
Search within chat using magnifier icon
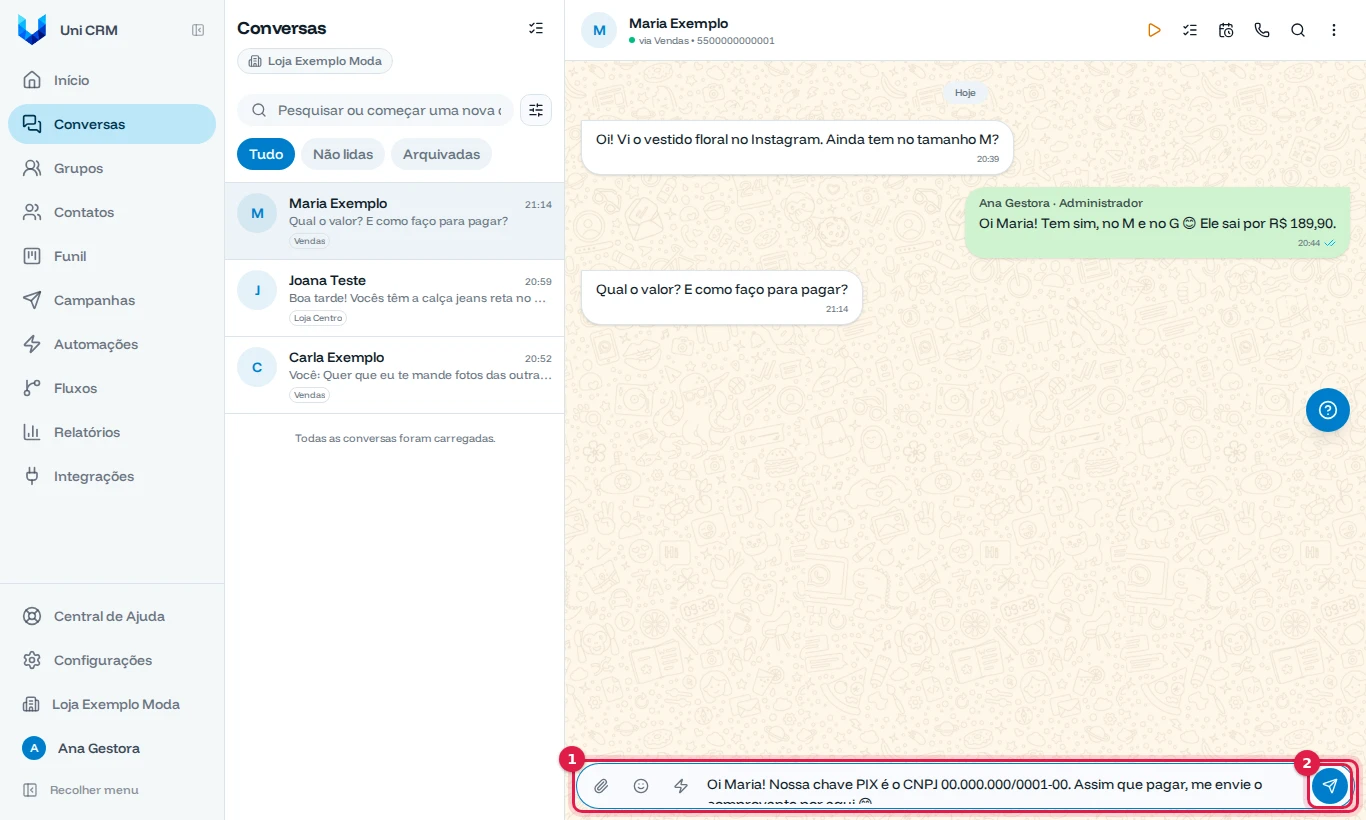tap(1298, 30)
